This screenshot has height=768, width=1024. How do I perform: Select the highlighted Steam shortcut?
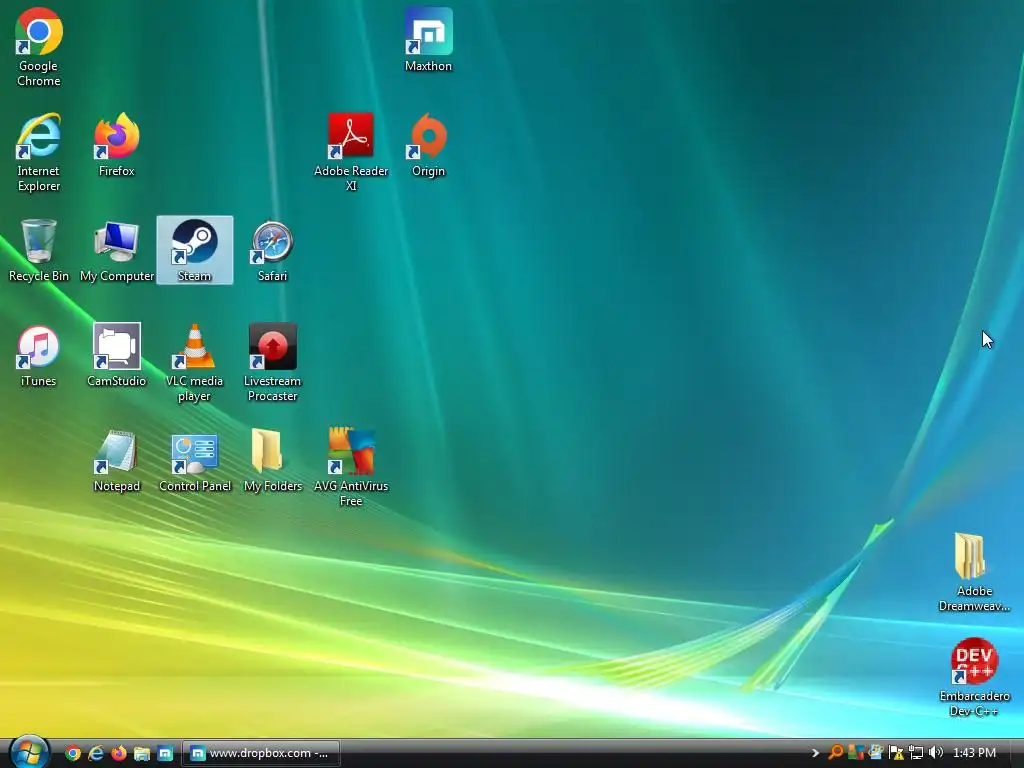click(195, 249)
